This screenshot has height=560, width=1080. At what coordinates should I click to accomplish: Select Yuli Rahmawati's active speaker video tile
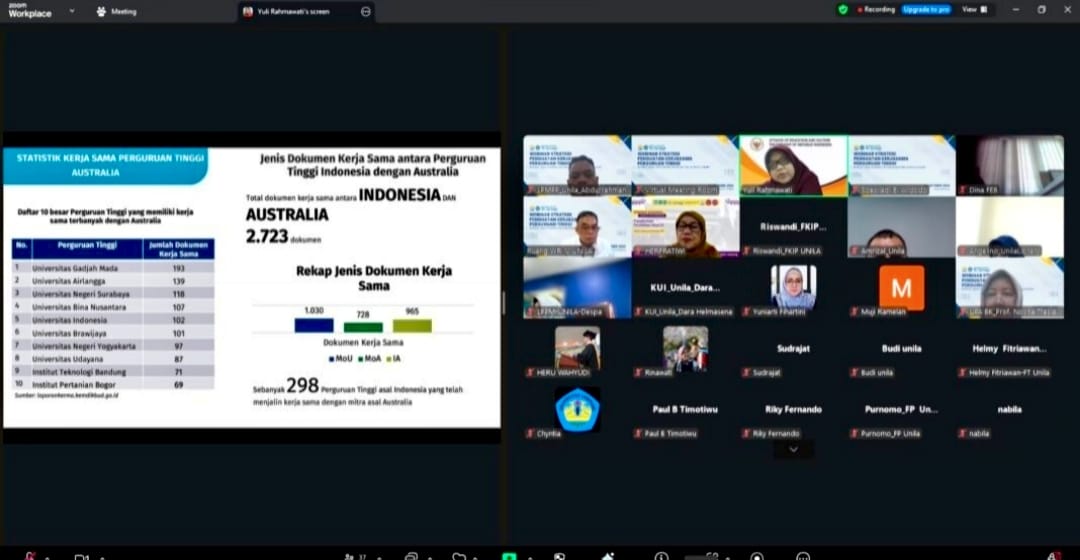pos(793,165)
